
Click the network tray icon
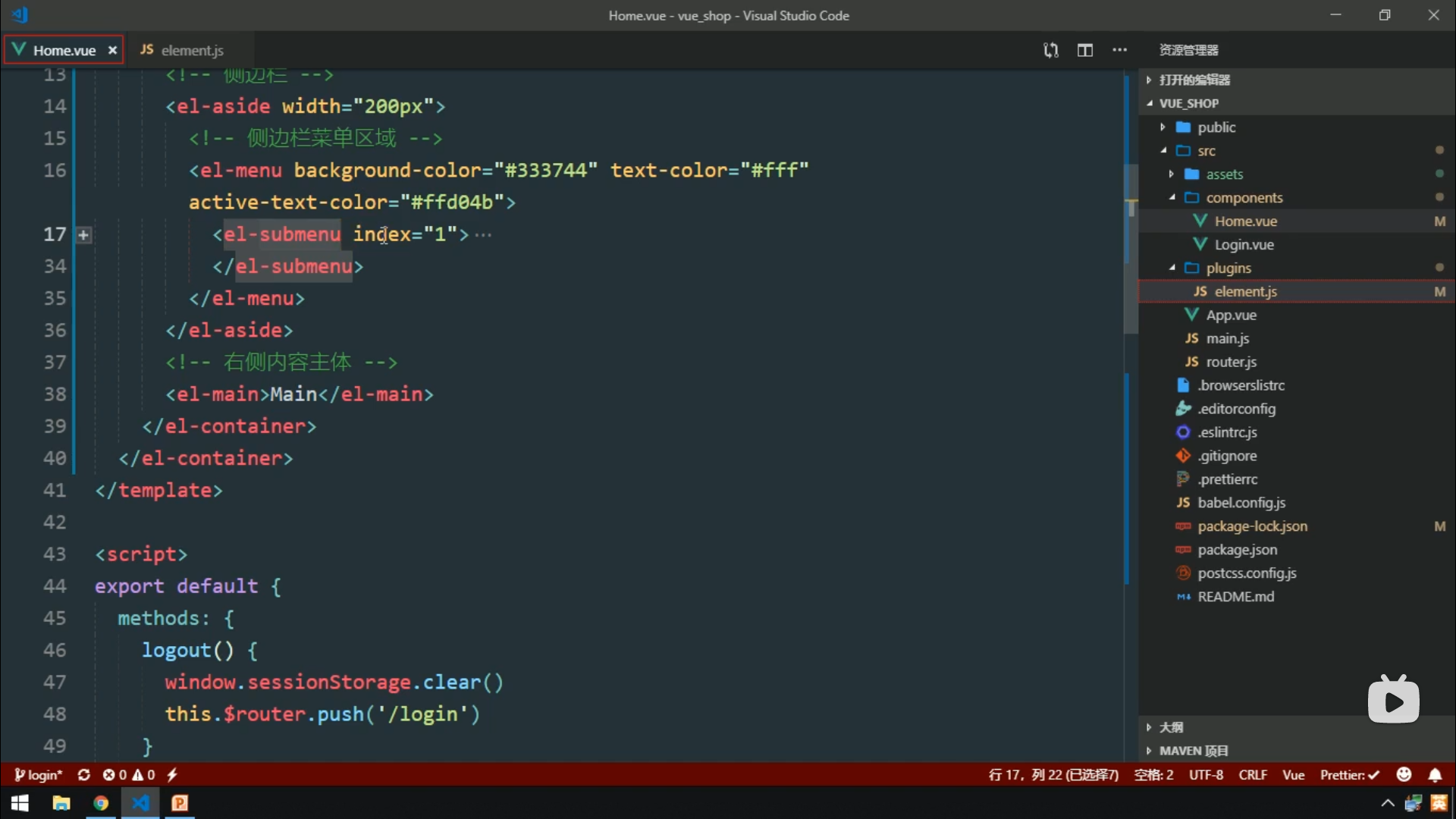tap(1413, 804)
